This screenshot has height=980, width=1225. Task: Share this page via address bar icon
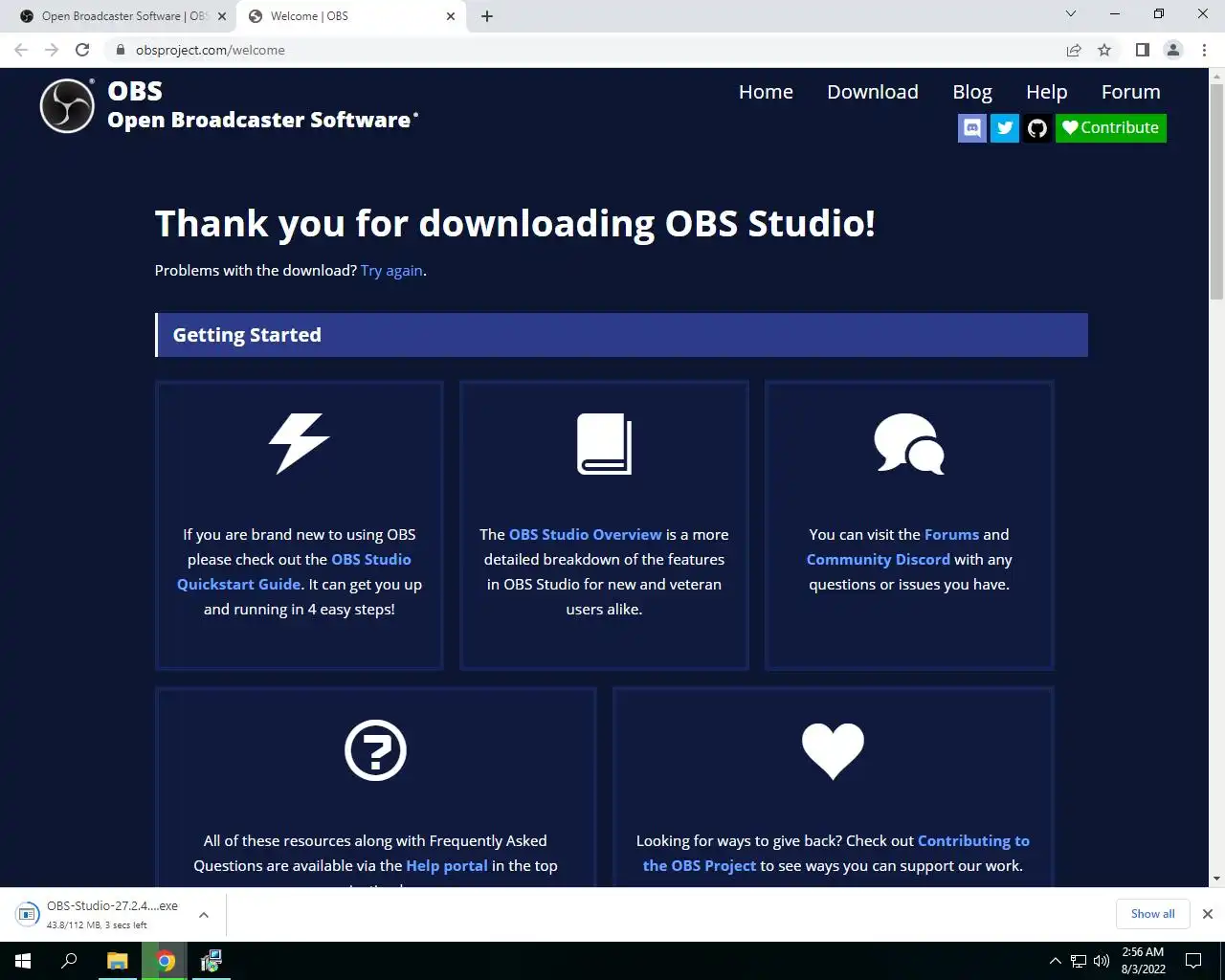1074,50
